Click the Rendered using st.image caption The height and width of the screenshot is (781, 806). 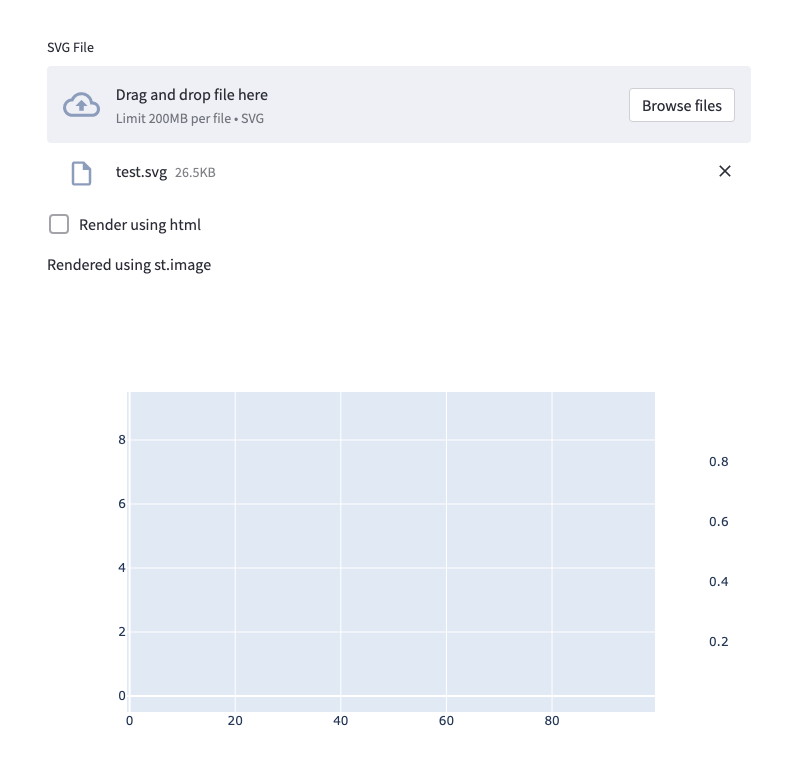tap(128, 264)
